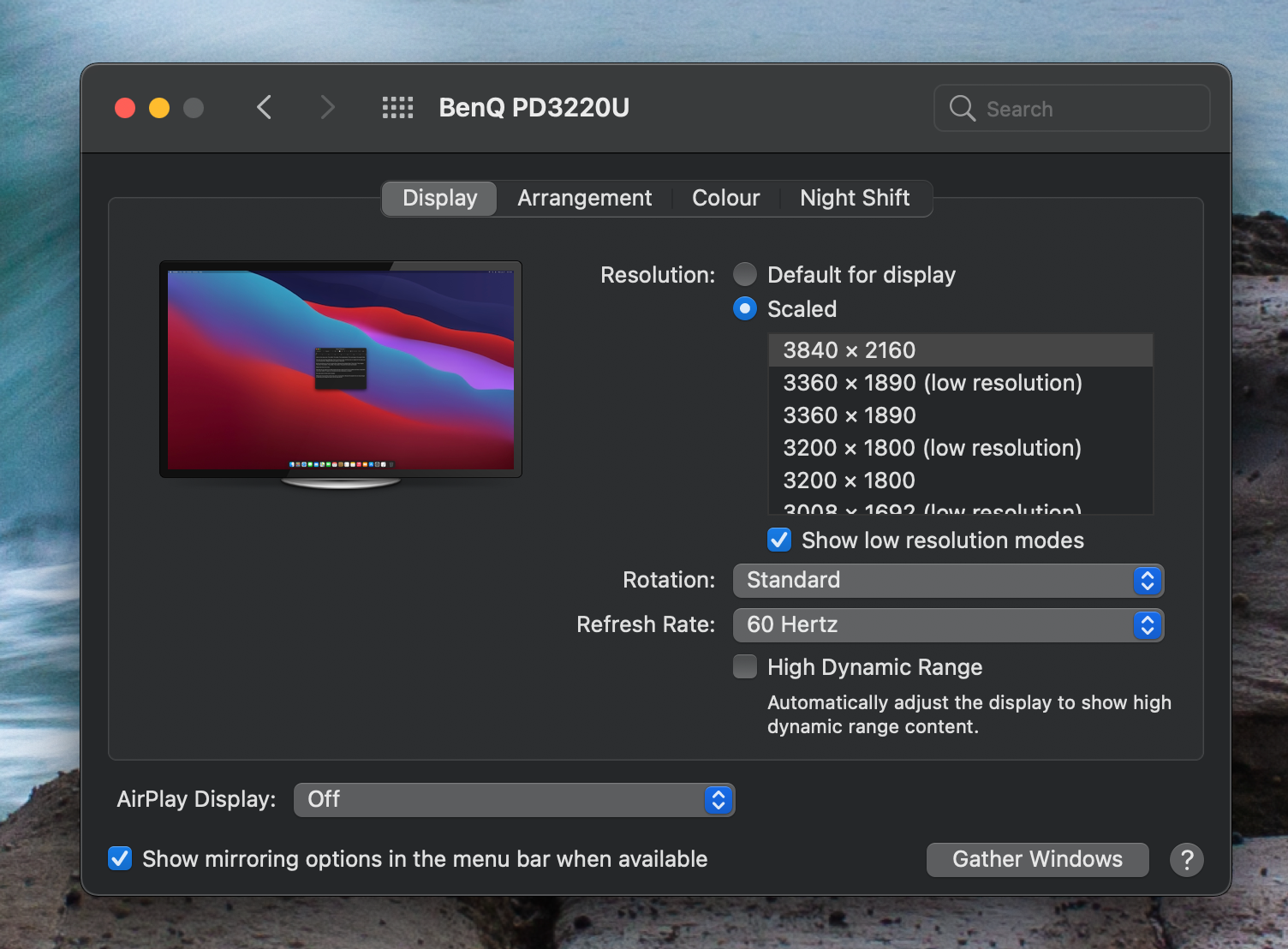
Task: Minimize the window with the yellow button
Action: (x=159, y=108)
